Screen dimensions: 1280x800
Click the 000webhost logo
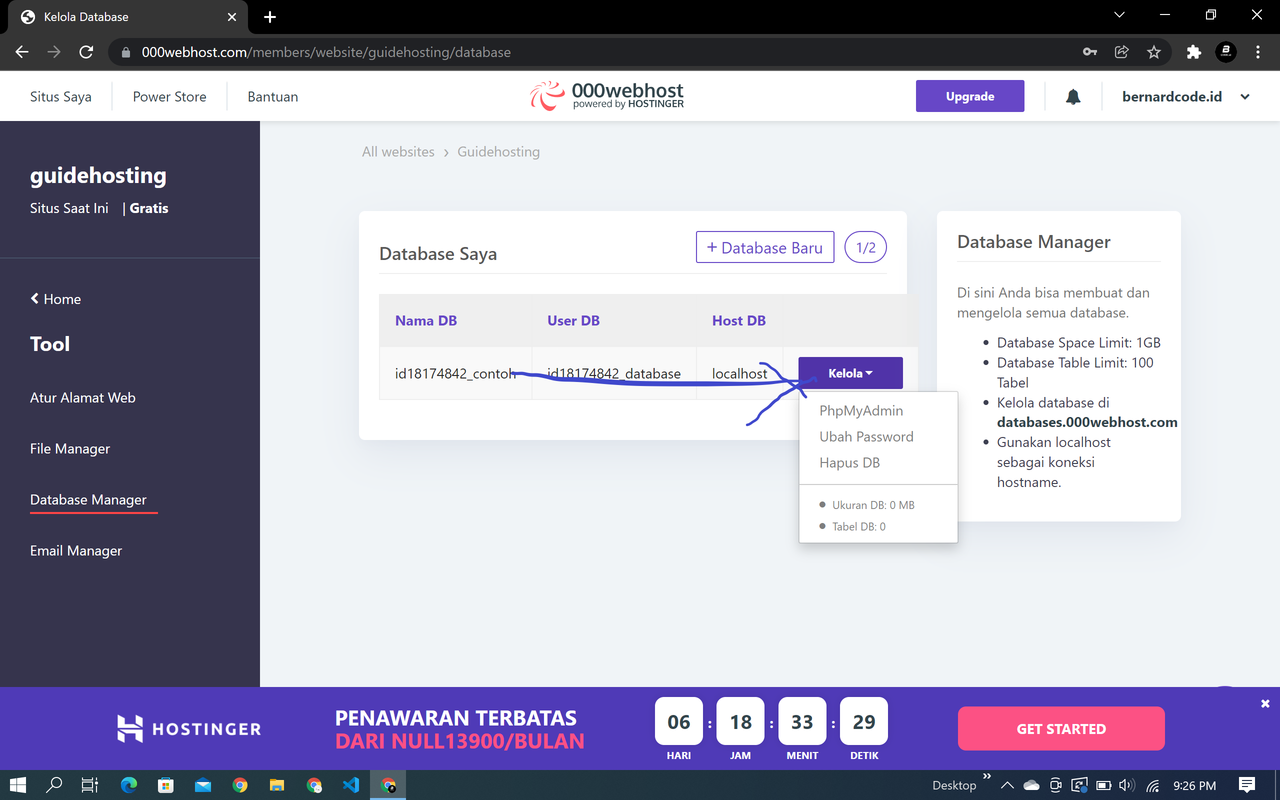coord(607,96)
